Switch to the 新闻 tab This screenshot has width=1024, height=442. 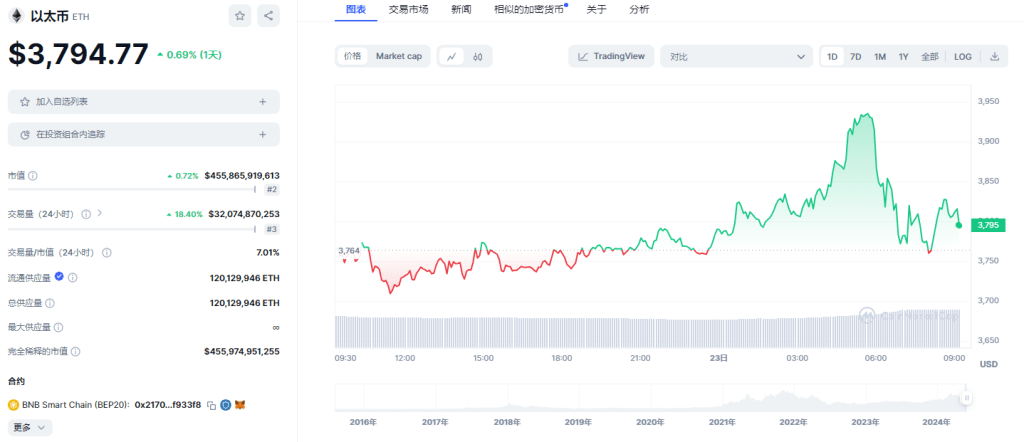pos(461,9)
